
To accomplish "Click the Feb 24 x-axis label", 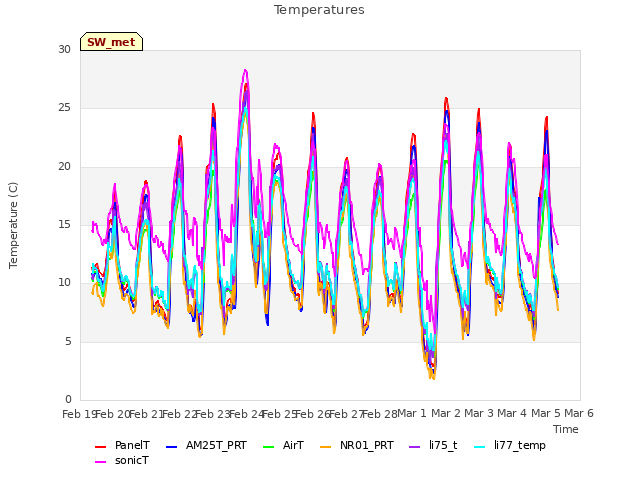I will [x=246, y=414].
